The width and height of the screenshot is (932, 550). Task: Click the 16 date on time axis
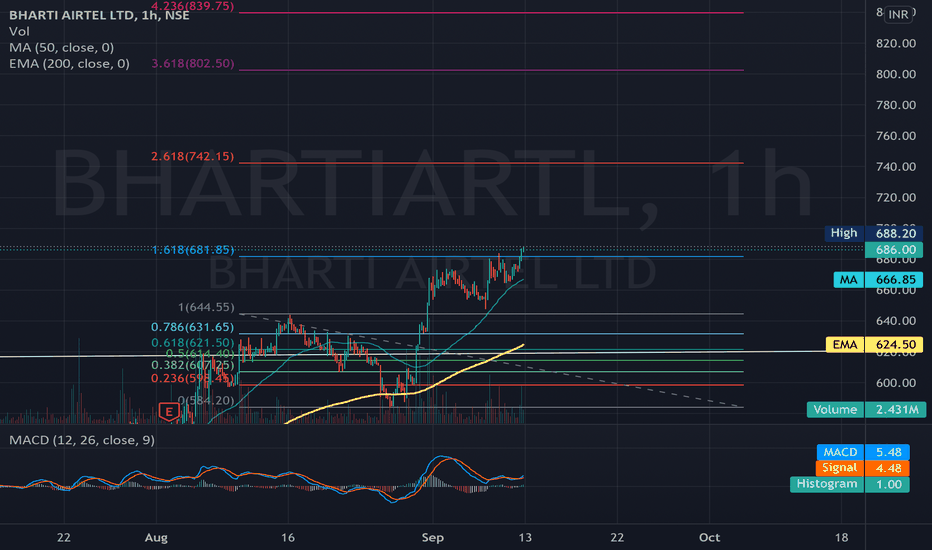pyautogui.click(x=288, y=538)
